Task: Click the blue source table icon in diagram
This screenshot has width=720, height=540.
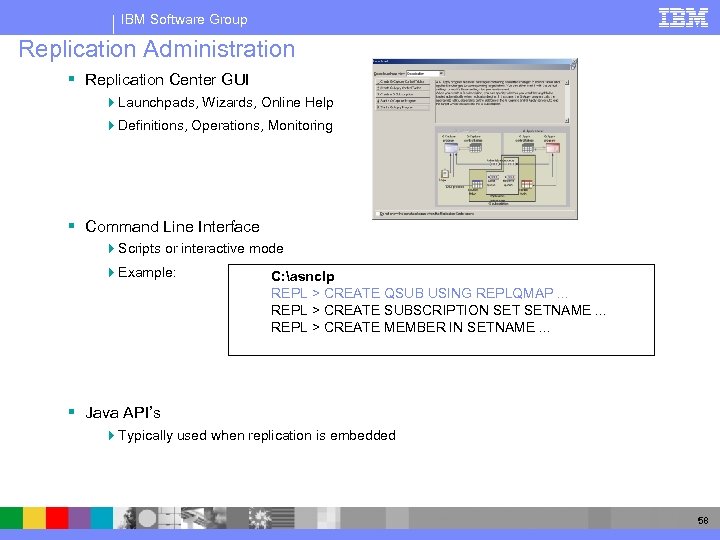Action: coord(477,184)
